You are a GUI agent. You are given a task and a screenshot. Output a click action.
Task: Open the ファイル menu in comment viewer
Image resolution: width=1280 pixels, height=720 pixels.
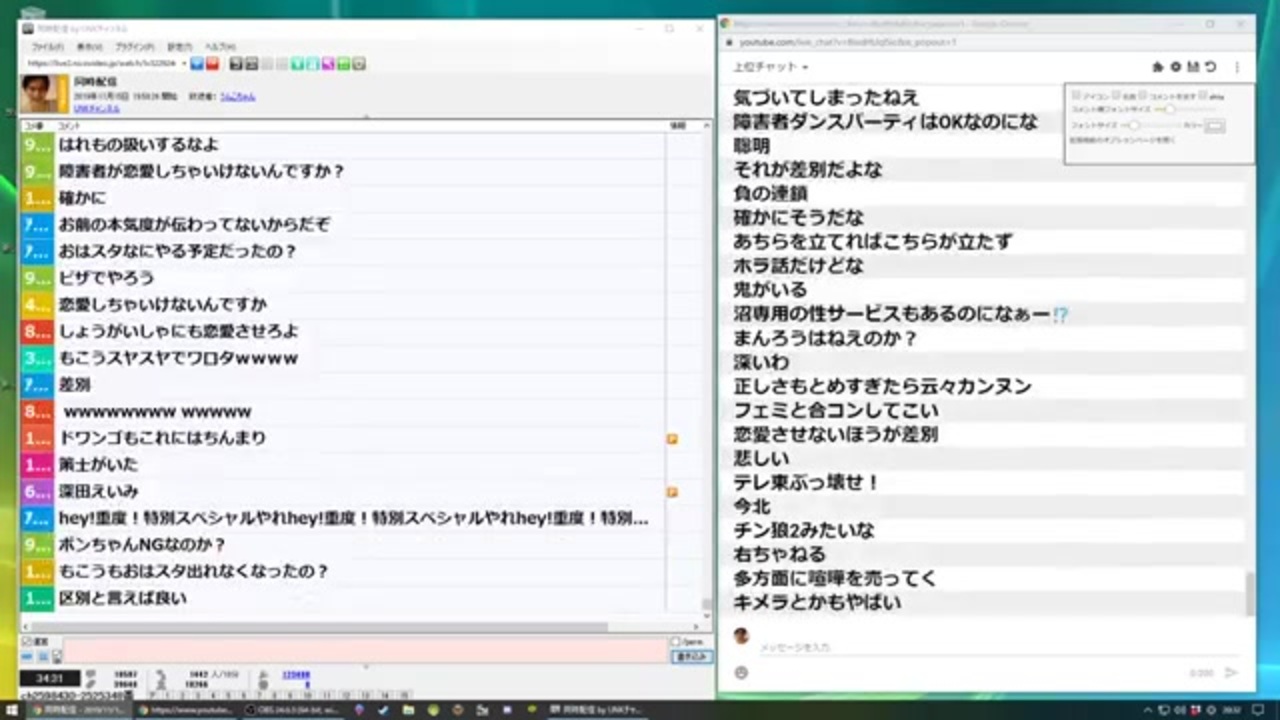(x=47, y=47)
